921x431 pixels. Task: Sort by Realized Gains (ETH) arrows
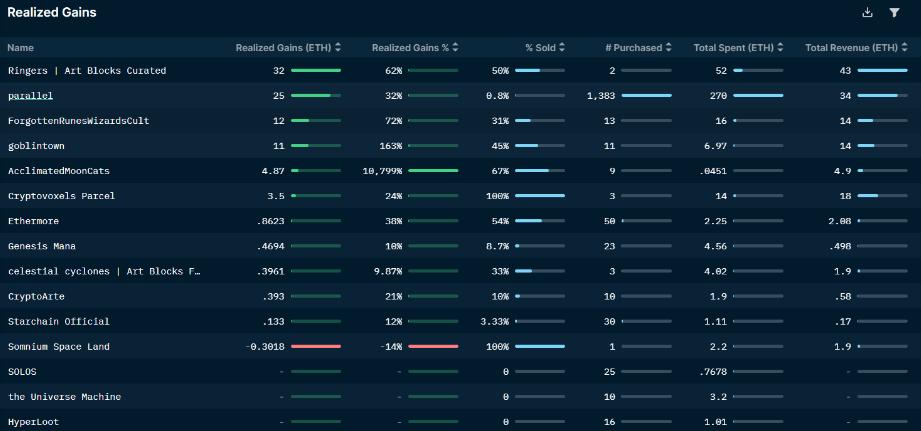pyautogui.click(x=338, y=48)
